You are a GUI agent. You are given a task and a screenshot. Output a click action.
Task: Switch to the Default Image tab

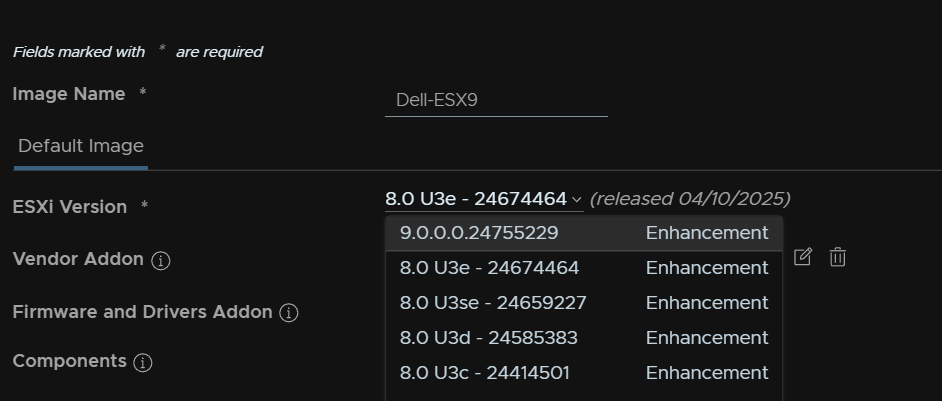tap(81, 146)
